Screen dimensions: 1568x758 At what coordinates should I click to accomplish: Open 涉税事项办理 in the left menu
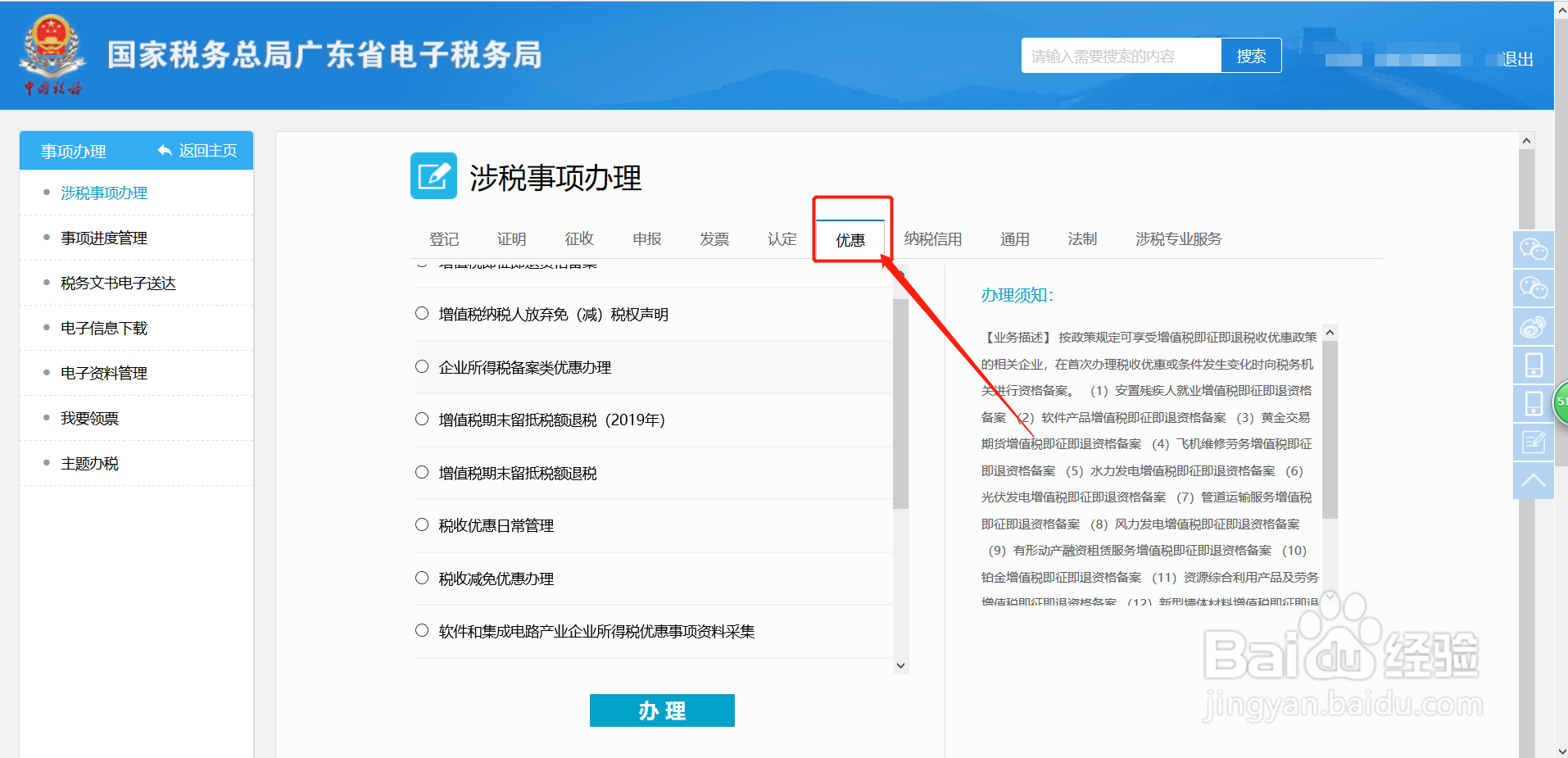[x=104, y=193]
